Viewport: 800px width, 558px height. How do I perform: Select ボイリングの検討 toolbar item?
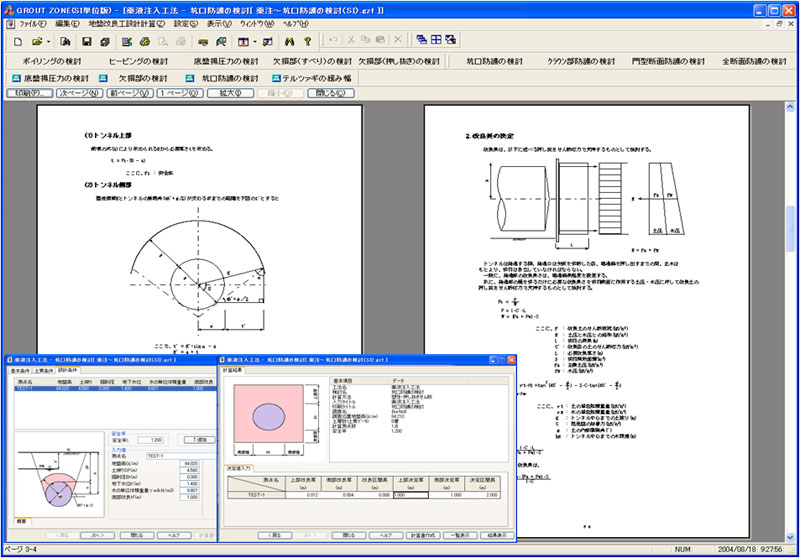click(x=53, y=61)
